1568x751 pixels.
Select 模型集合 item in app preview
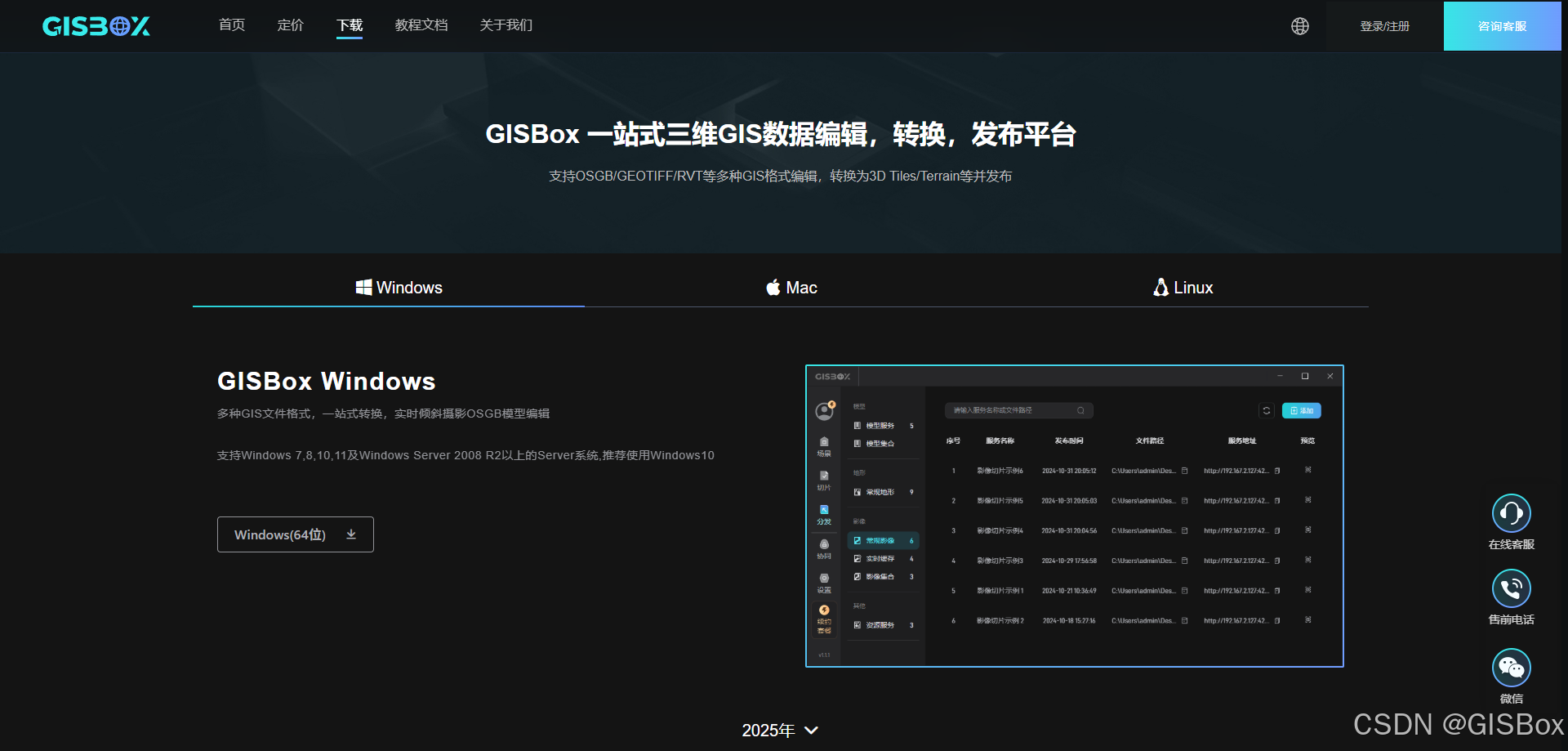[884, 444]
